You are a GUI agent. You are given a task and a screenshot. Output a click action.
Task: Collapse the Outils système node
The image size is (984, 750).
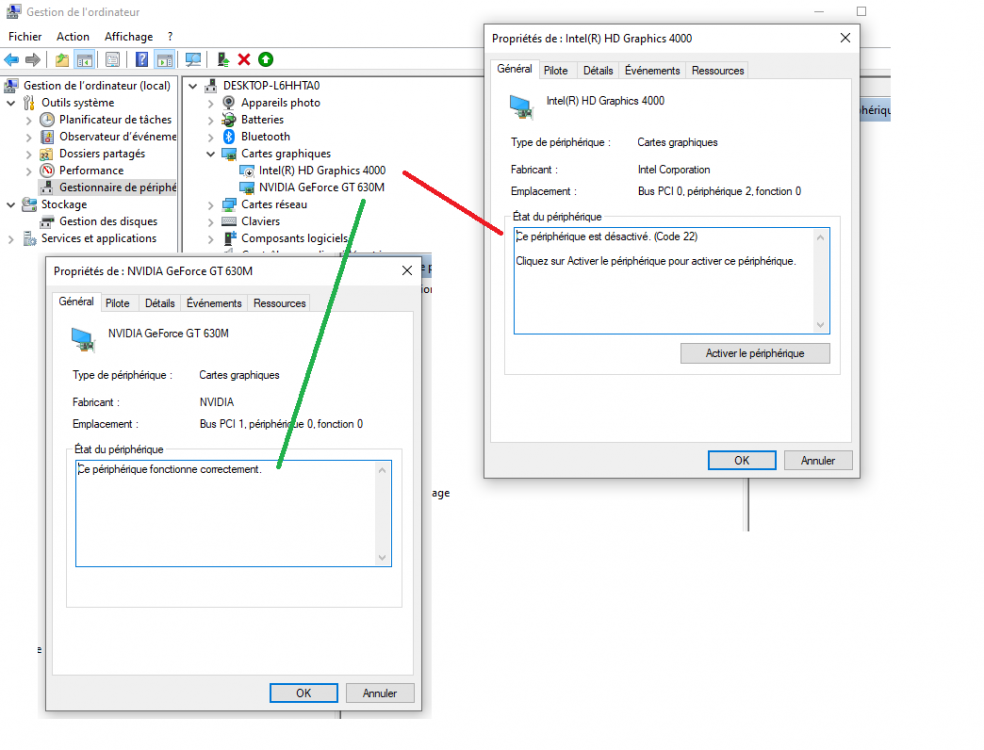pos(11,103)
